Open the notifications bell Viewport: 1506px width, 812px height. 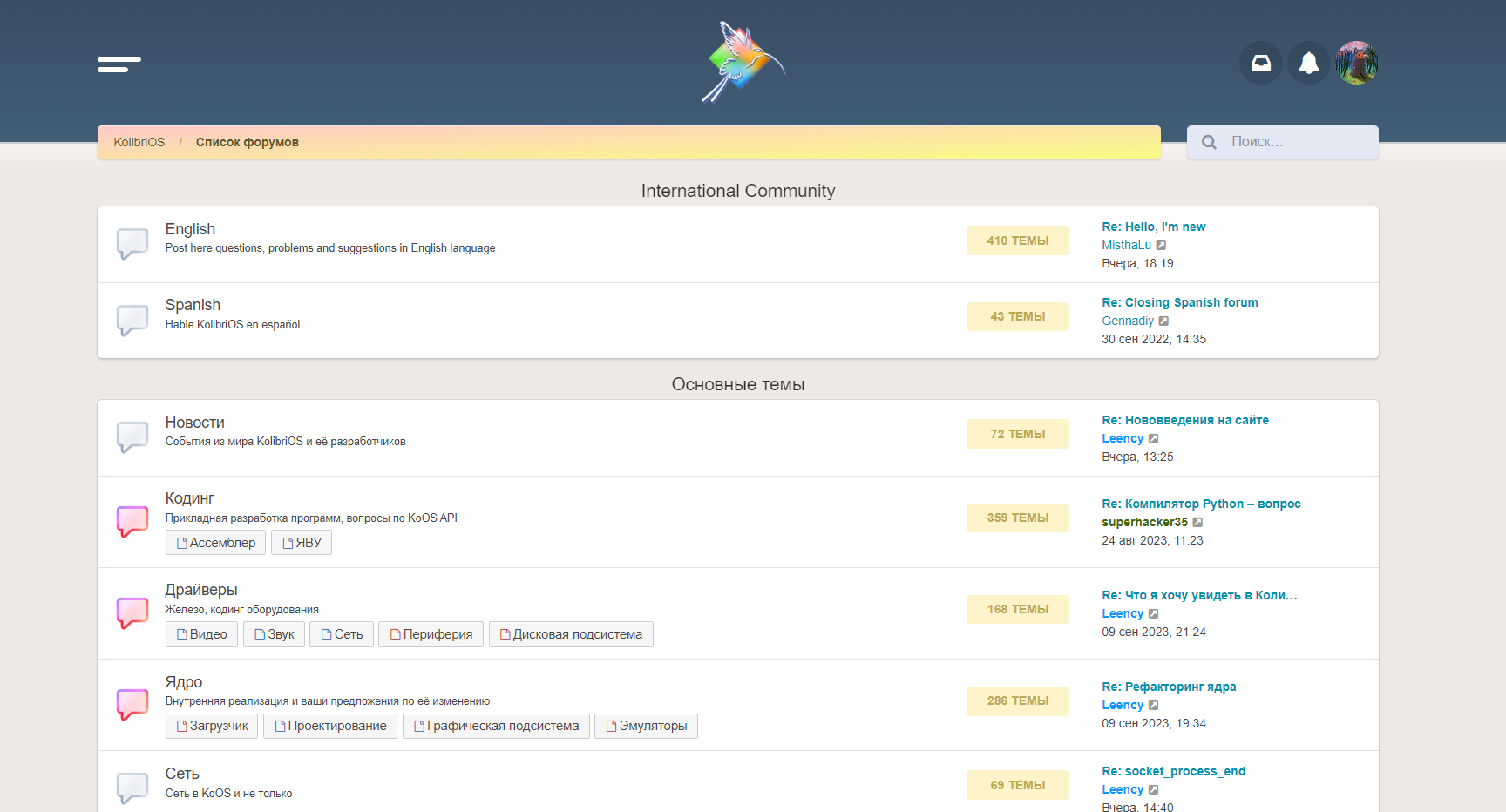tap(1308, 63)
